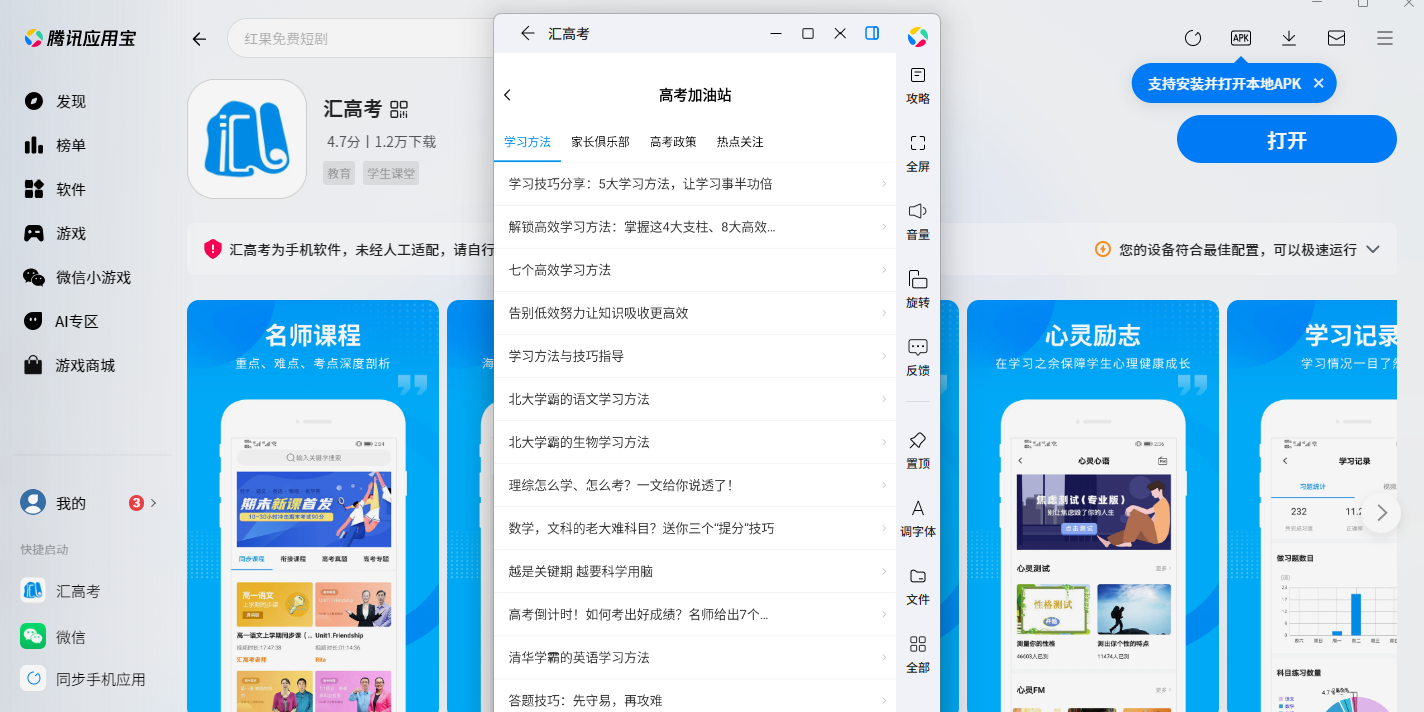Image resolution: width=1424 pixels, height=712 pixels.
Task: Click the blue 打开 button
Action: pyautogui.click(x=1286, y=139)
